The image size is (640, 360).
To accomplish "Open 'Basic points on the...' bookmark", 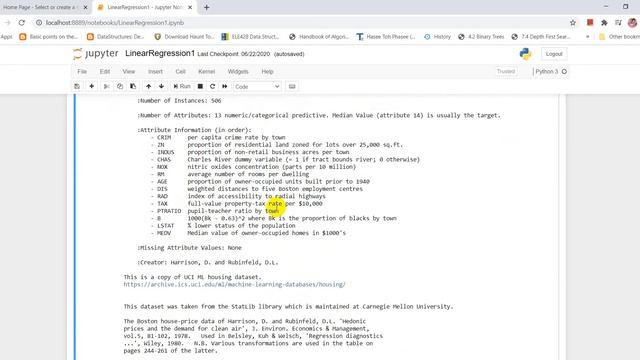I will point(49,37).
